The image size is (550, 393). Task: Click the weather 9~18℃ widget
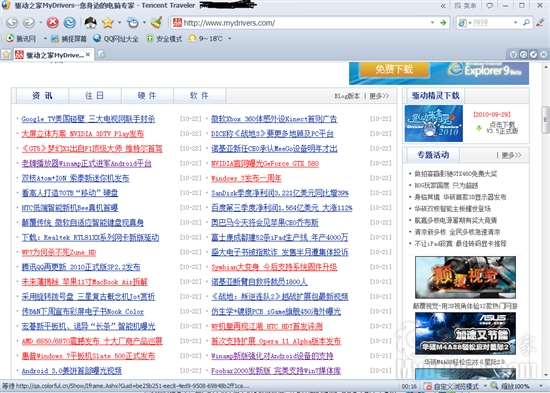coord(206,39)
